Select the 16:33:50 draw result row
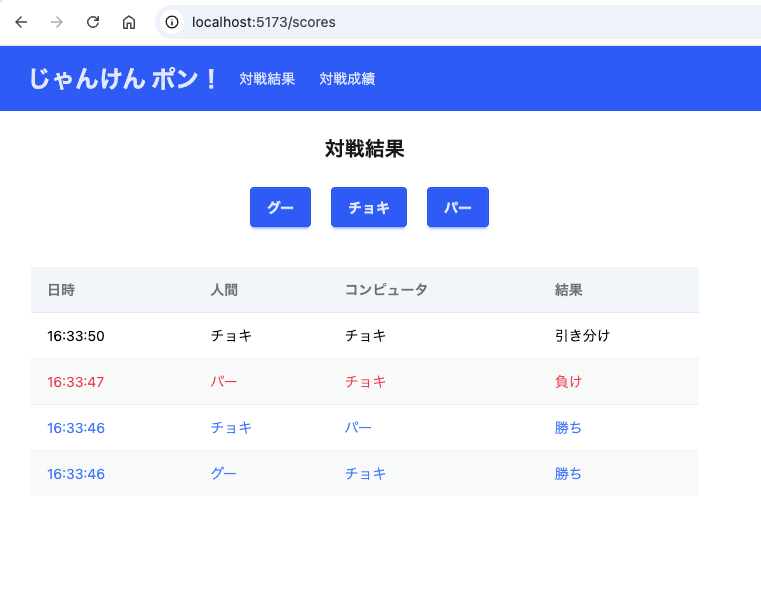The image size is (761, 605). tap(364, 336)
